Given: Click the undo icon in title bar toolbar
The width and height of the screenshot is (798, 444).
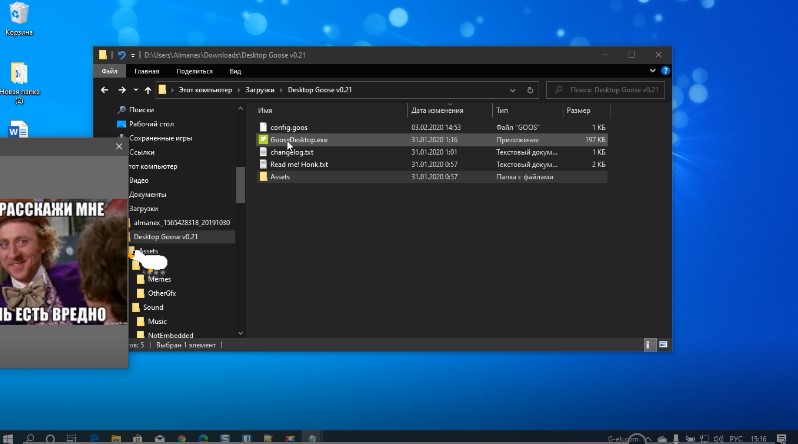Looking at the screenshot, I should (121, 55).
